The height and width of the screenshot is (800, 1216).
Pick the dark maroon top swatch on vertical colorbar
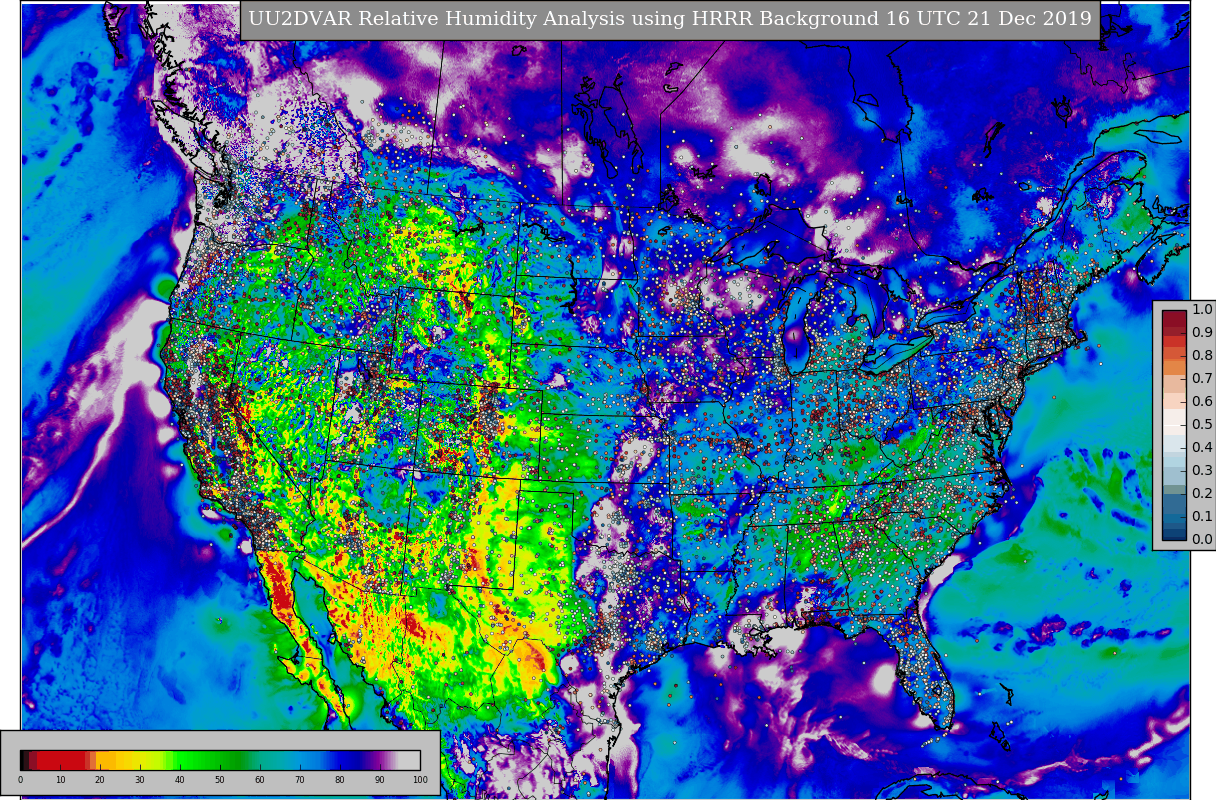pyautogui.click(x=1174, y=318)
